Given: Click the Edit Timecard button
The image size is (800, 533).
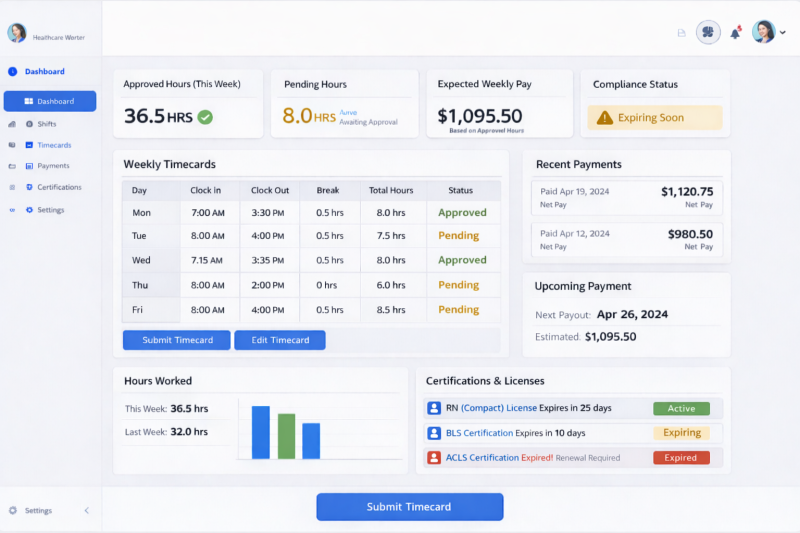Looking at the screenshot, I should [280, 340].
